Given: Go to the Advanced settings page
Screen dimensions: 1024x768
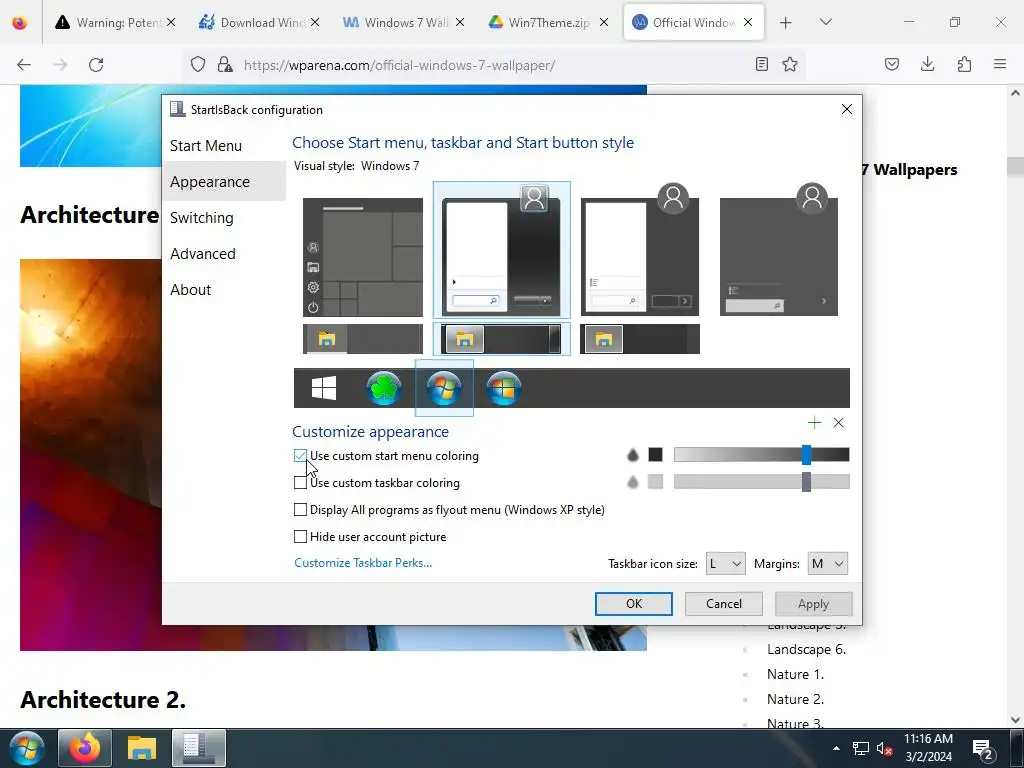Looking at the screenshot, I should 202,253.
